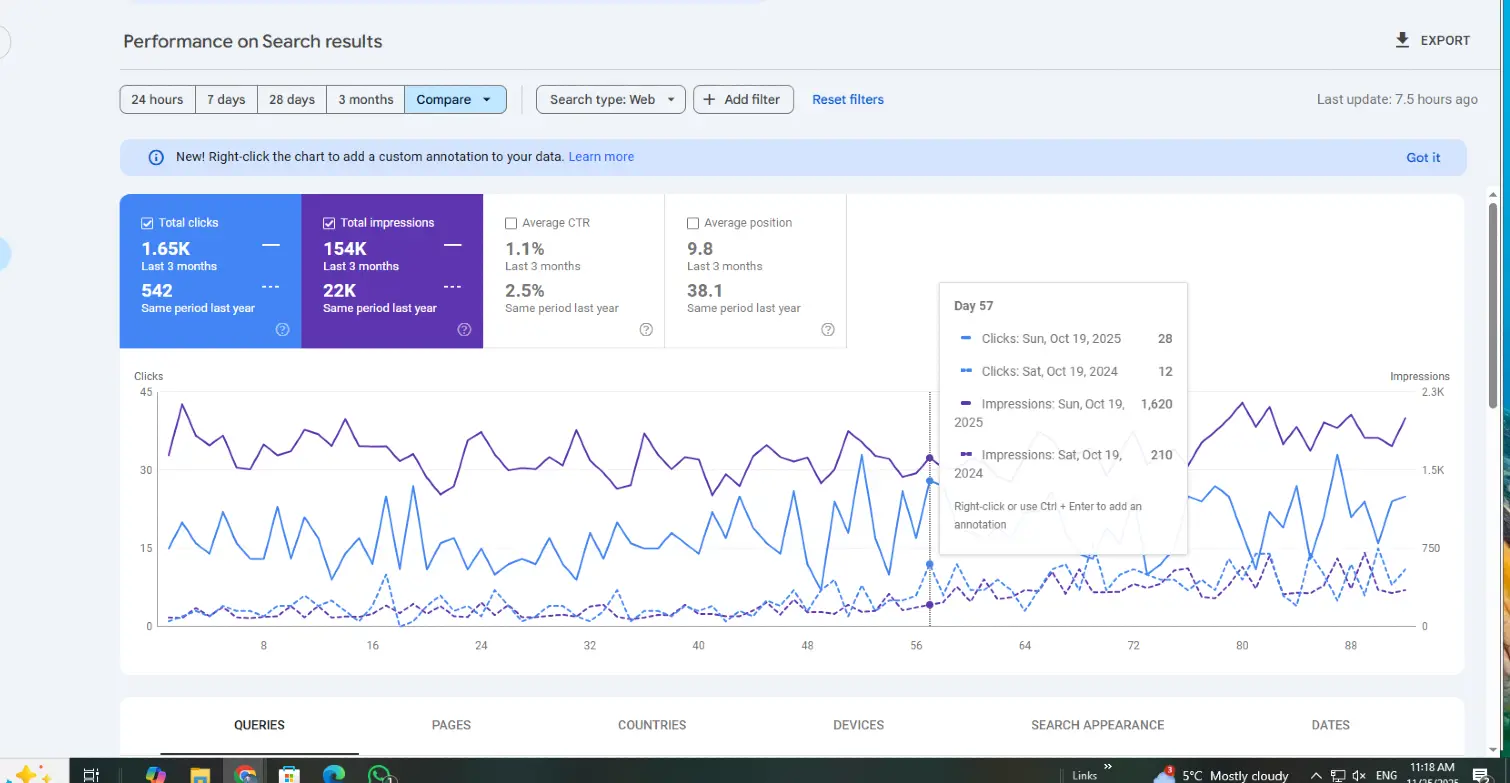Viewport: 1510px width, 783px height.
Task: Click the info icon in the annotation banner
Action: click(156, 157)
